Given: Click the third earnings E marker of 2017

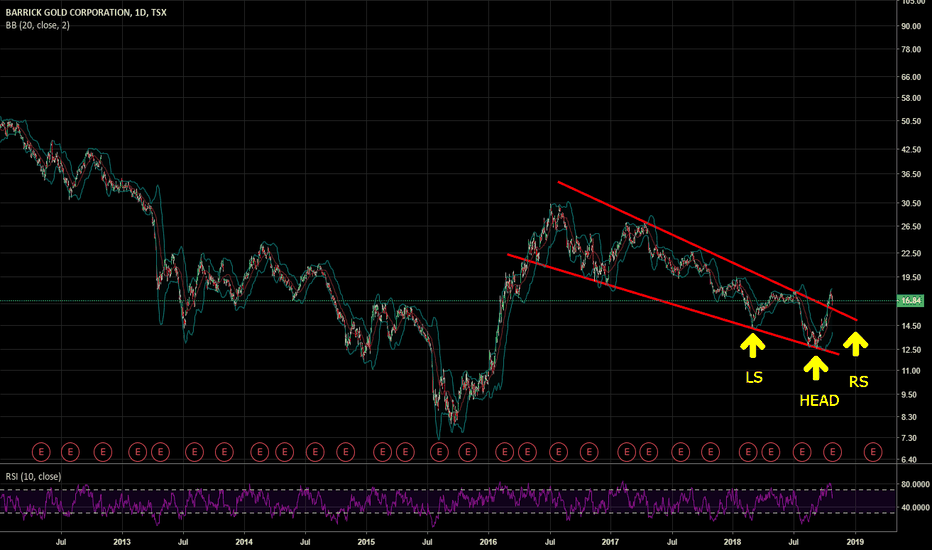Looking at the screenshot, I should [x=681, y=452].
